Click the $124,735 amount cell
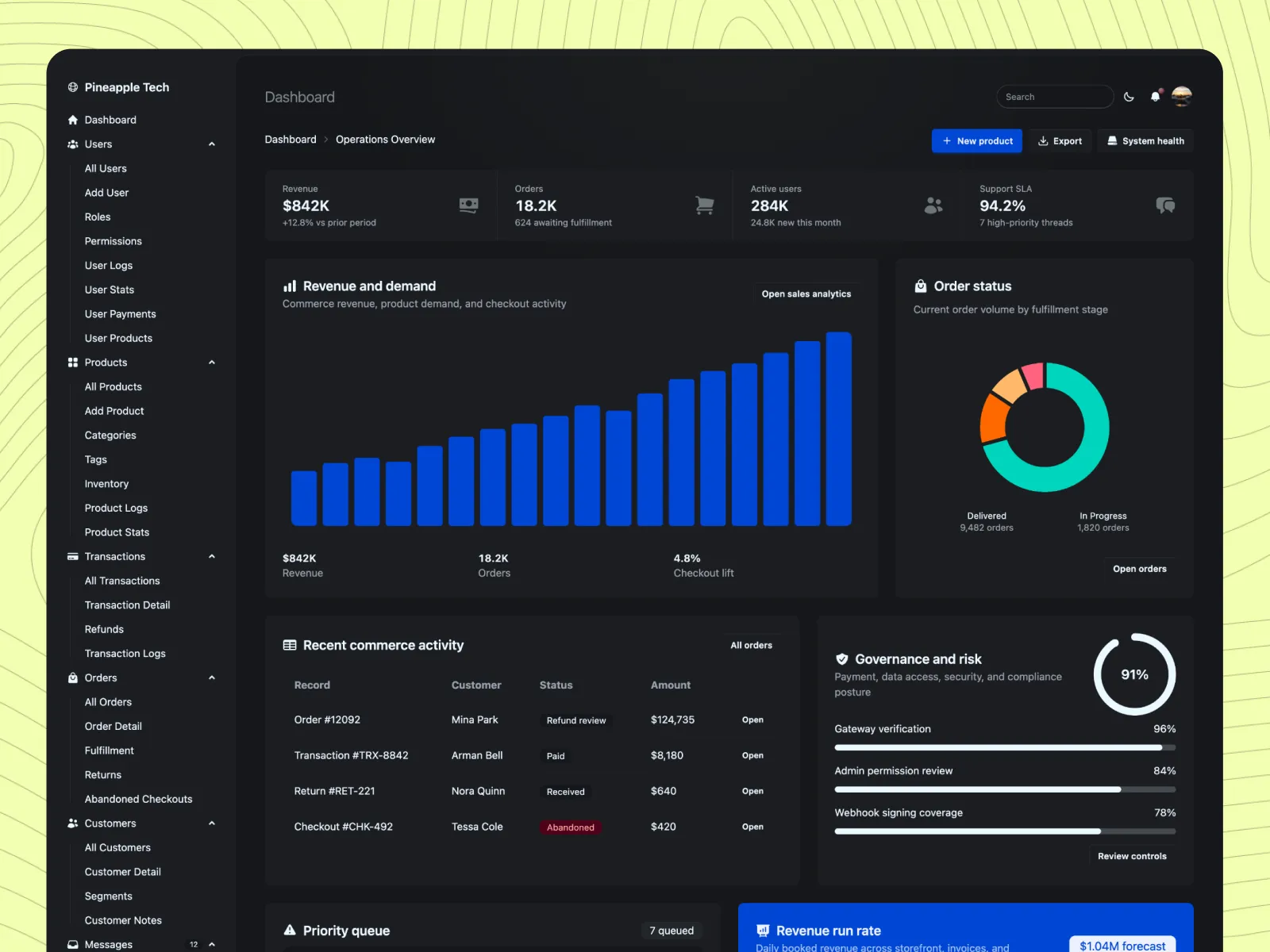Image resolution: width=1270 pixels, height=952 pixels. point(672,720)
